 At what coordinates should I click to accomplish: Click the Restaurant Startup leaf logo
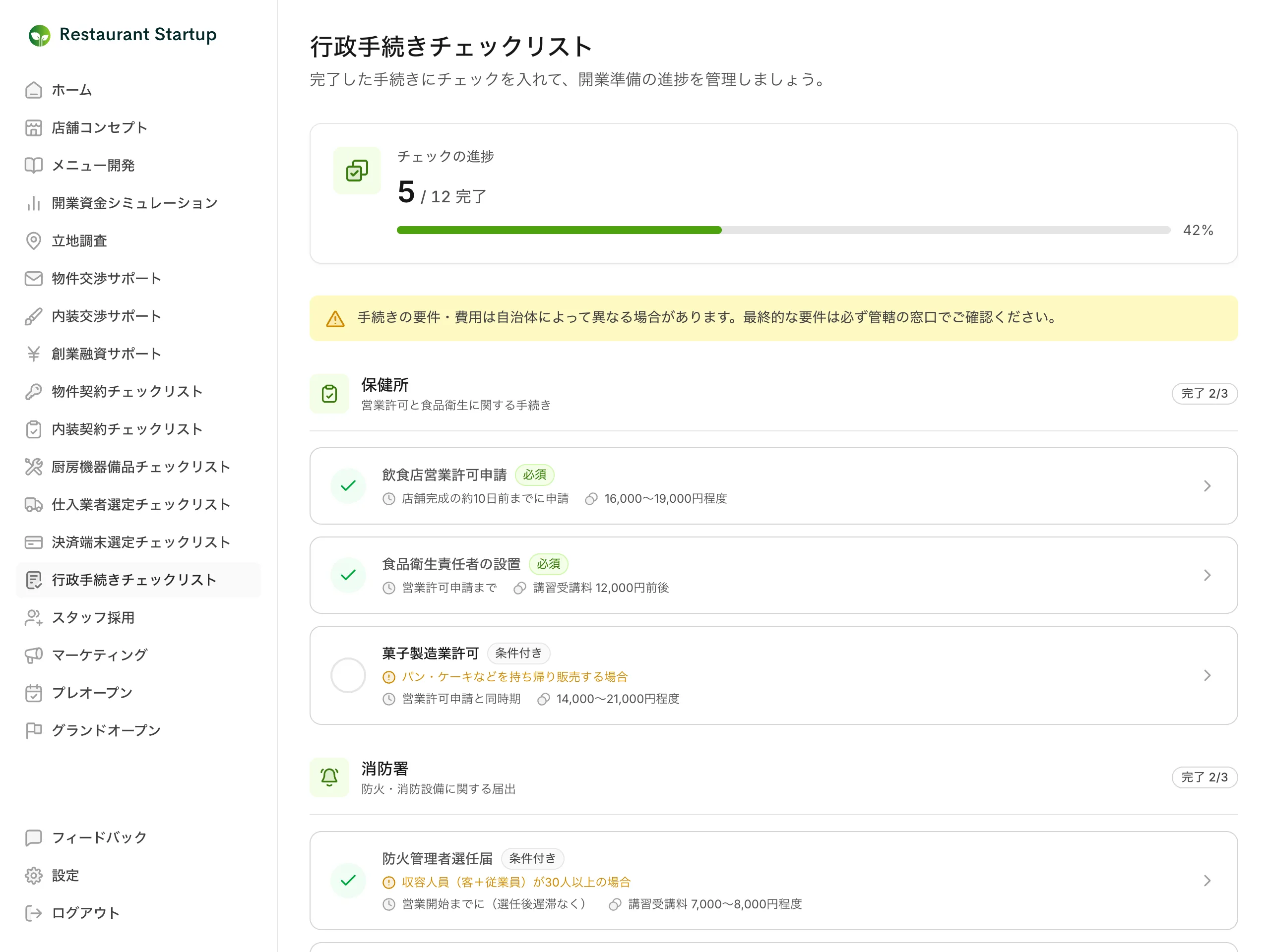click(x=40, y=36)
